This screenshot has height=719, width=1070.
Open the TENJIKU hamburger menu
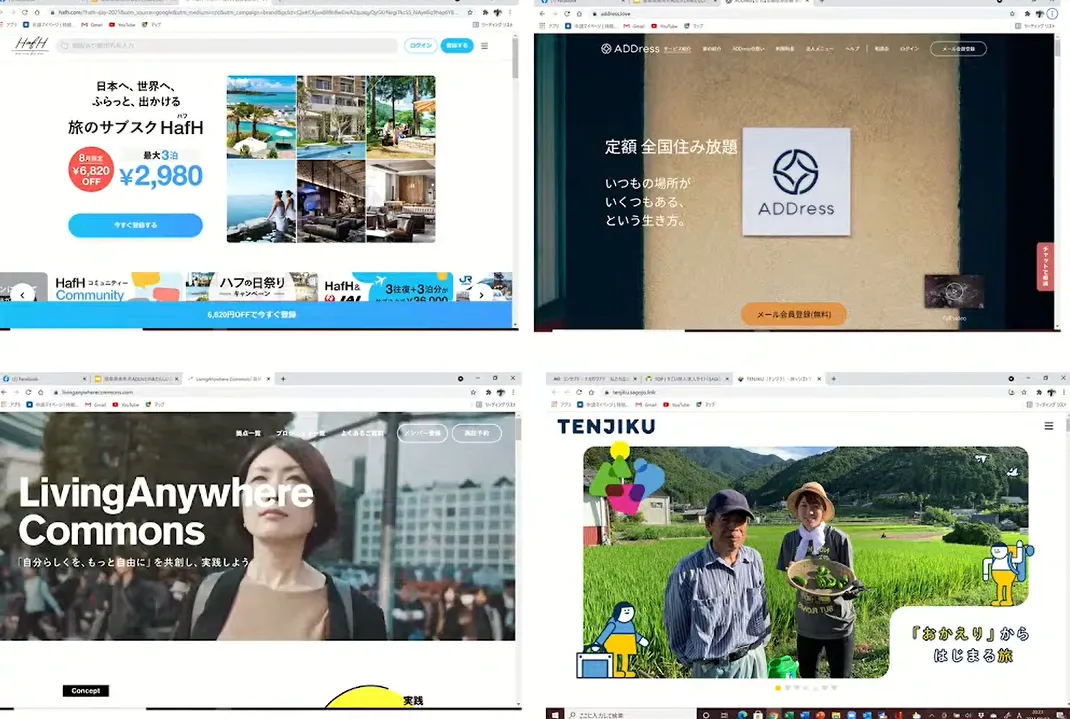tap(1048, 426)
